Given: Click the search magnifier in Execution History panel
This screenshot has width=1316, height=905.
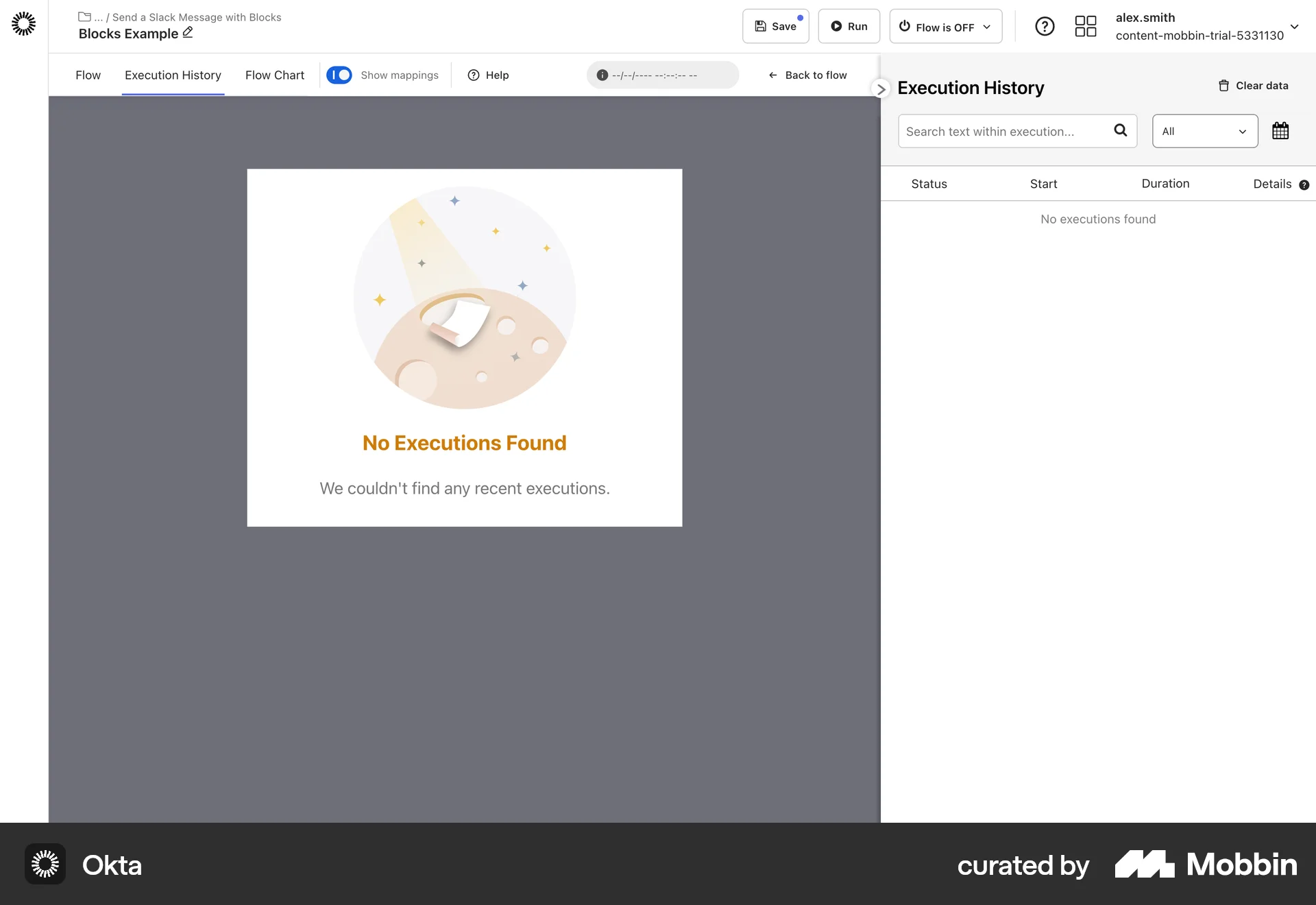Looking at the screenshot, I should tap(1120, 130).
